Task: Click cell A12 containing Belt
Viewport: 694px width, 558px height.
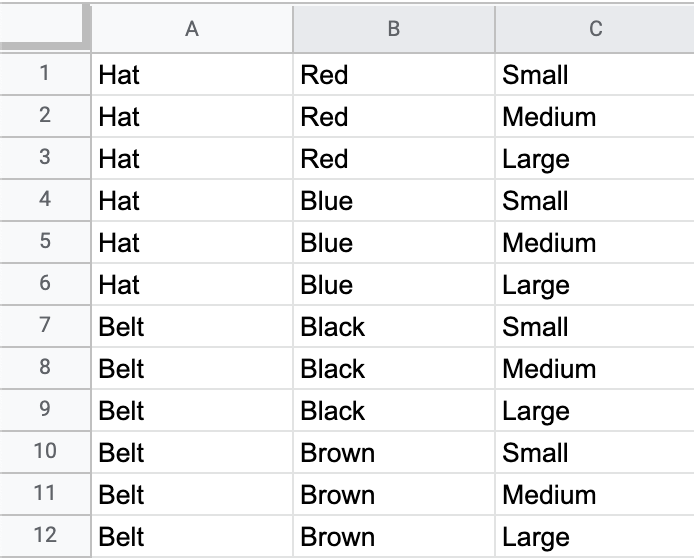Action: [x=192, y=537]
